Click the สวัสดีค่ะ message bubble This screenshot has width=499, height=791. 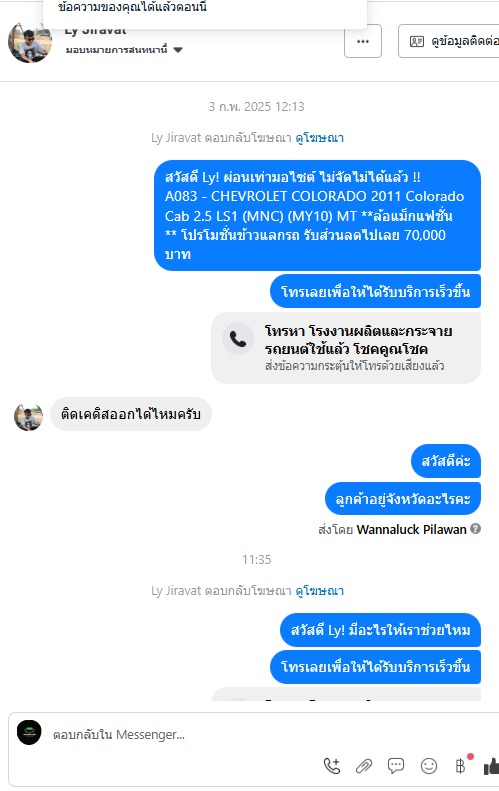(446, 461)
